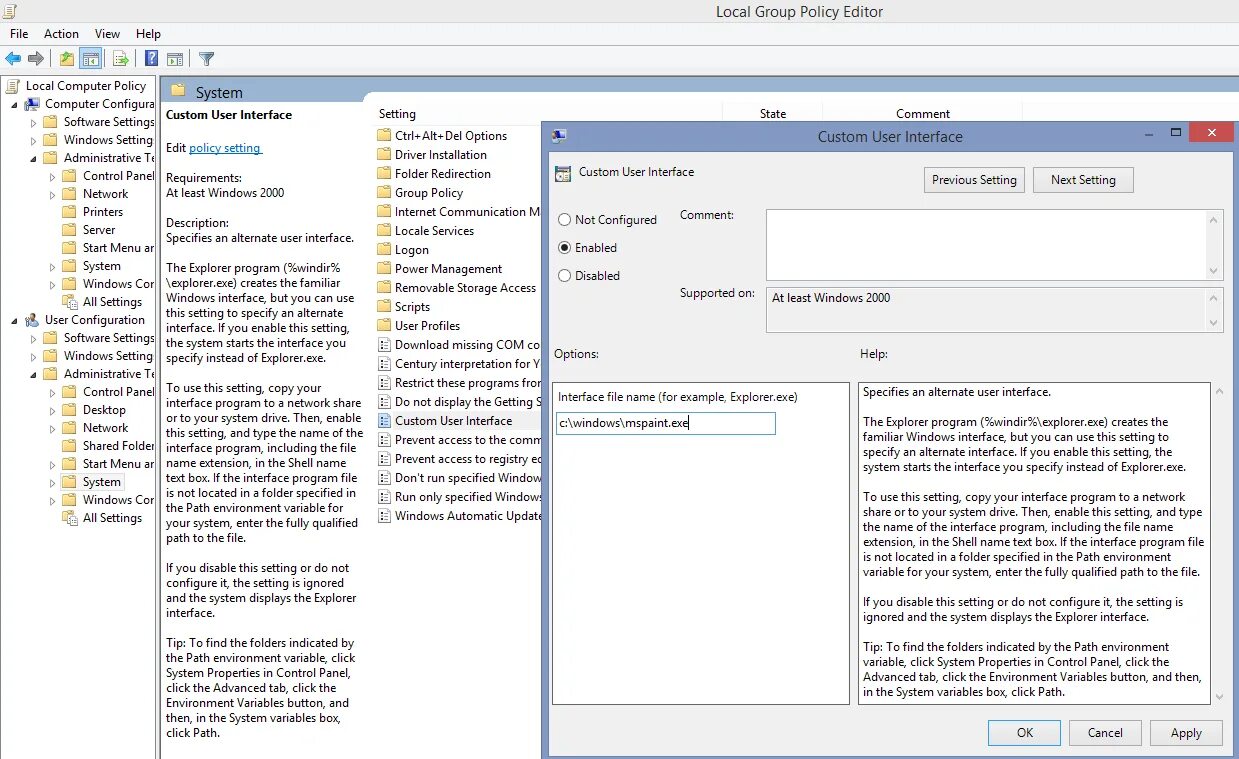This screenshot has height=759, width=1239.
Task: Click the policy setting link
Action: click(225, 148)
